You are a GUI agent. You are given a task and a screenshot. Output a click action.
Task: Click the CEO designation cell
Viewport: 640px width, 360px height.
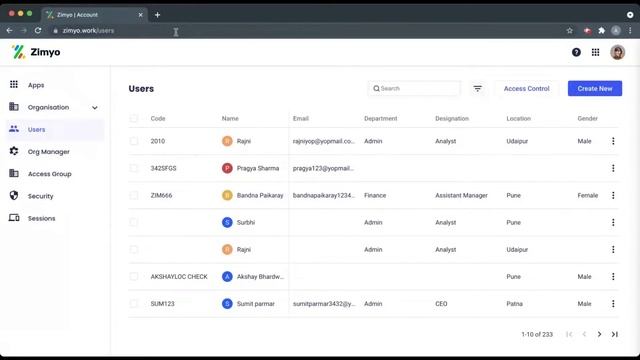point(441,304)
